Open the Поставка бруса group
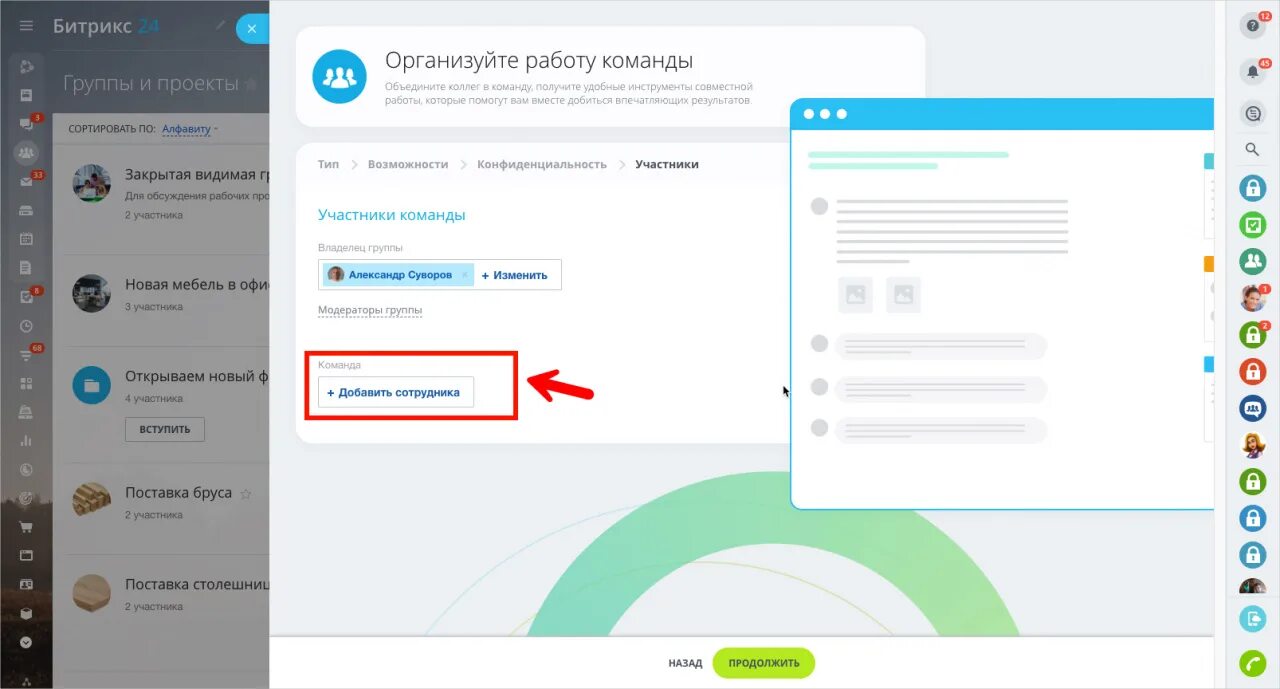This screenshot has height=689, width=1280. (178, 493)
